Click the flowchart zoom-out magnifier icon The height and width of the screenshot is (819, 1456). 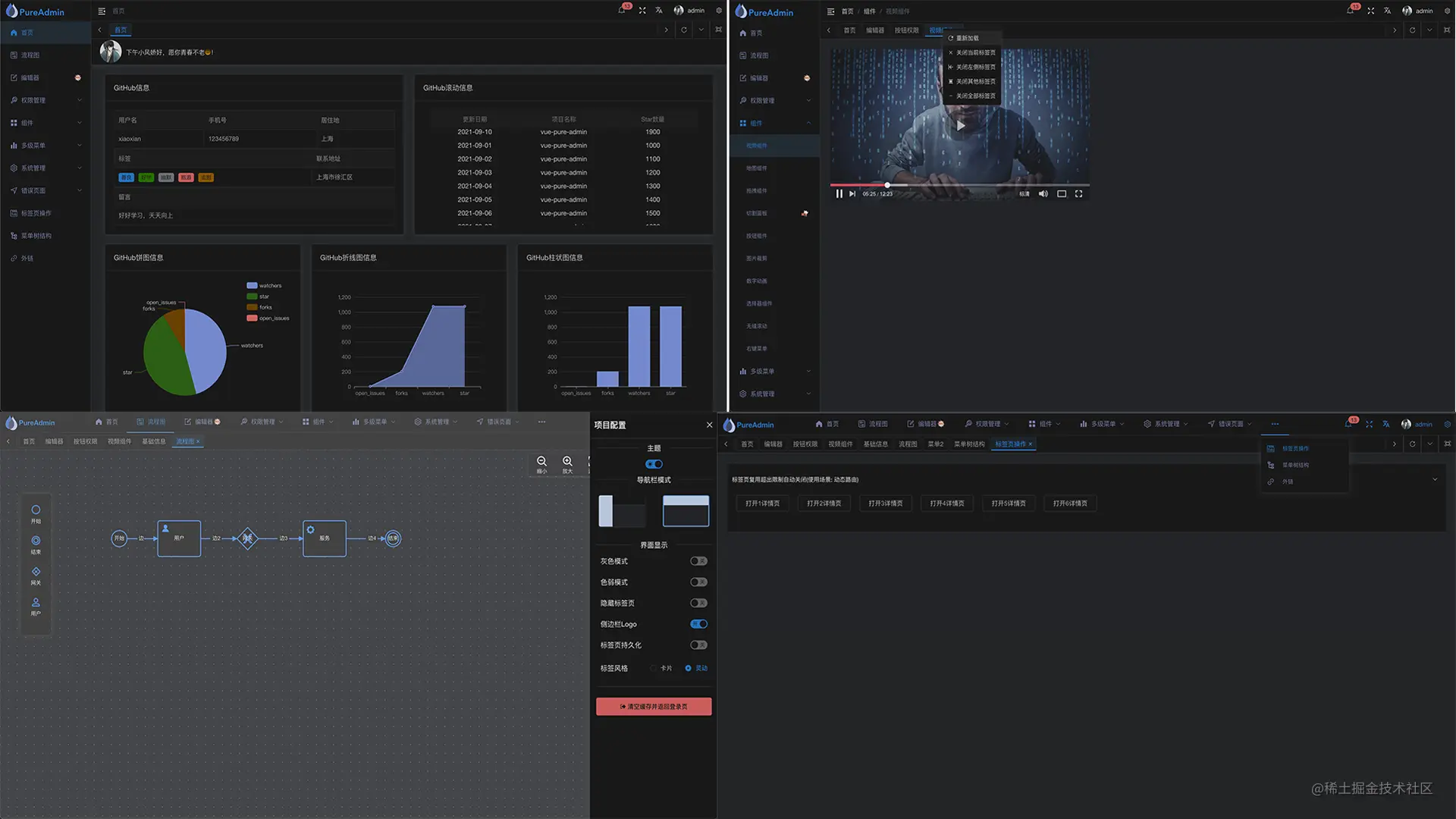[541, 462]
